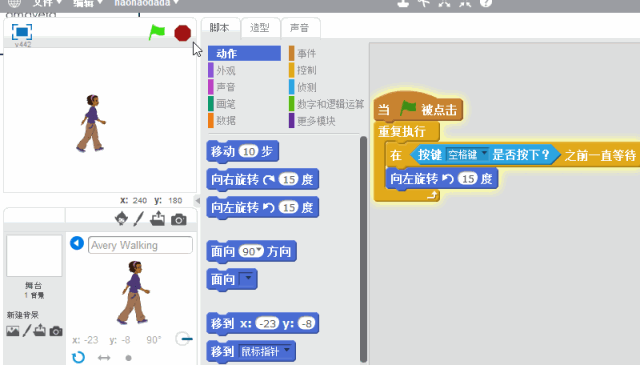Screen dimensions: 640x365
Task: Edit the y value -8 in 移到 block
Action: point(307,323)
